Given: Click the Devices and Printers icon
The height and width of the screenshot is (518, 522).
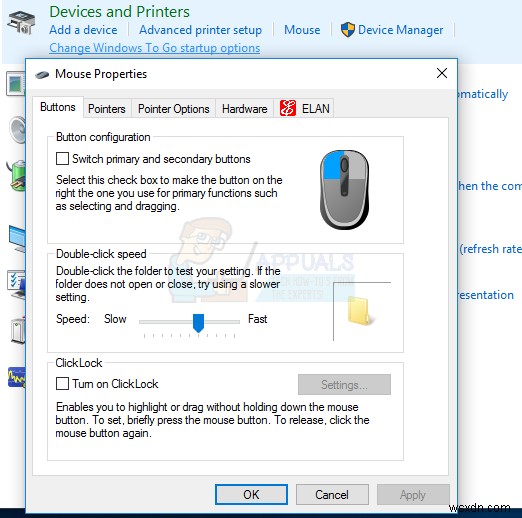Looking at the screenshot, I should (21, 22).
